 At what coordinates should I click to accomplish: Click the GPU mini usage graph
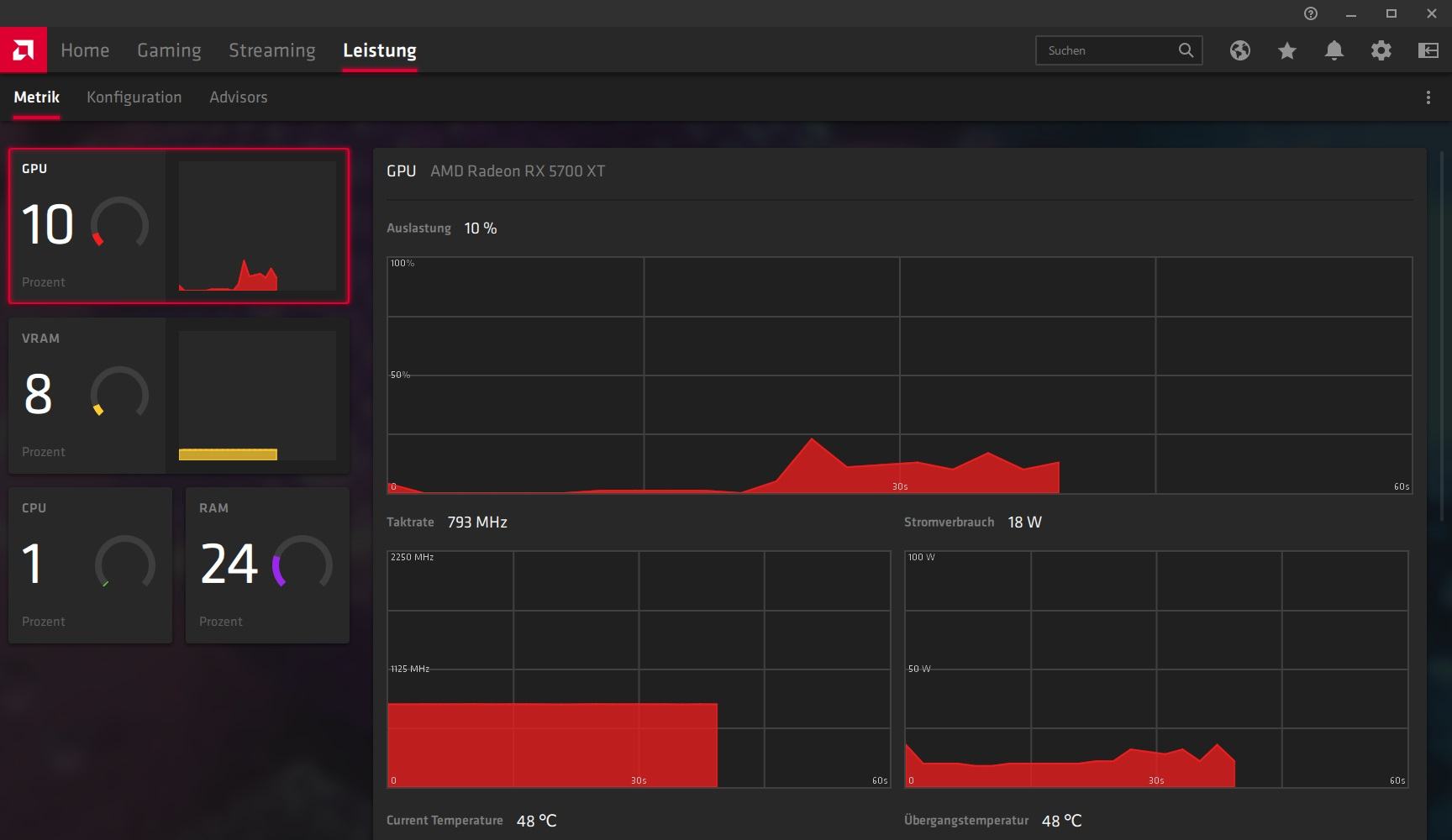pyautogui.click(x=257, y=226)
